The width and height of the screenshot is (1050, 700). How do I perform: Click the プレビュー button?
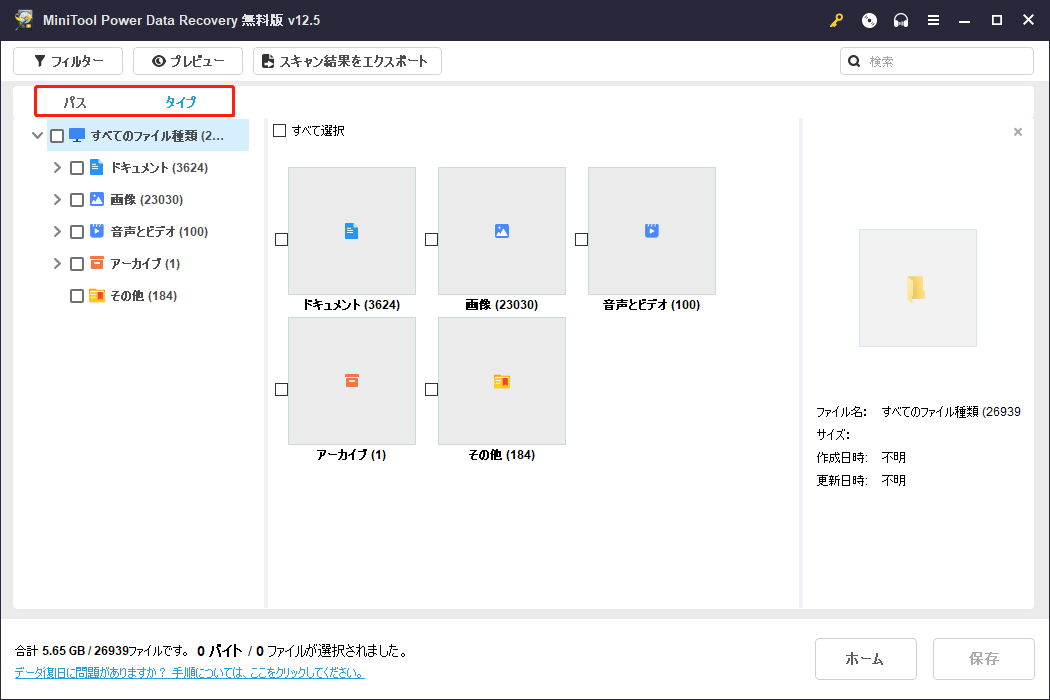188,62
